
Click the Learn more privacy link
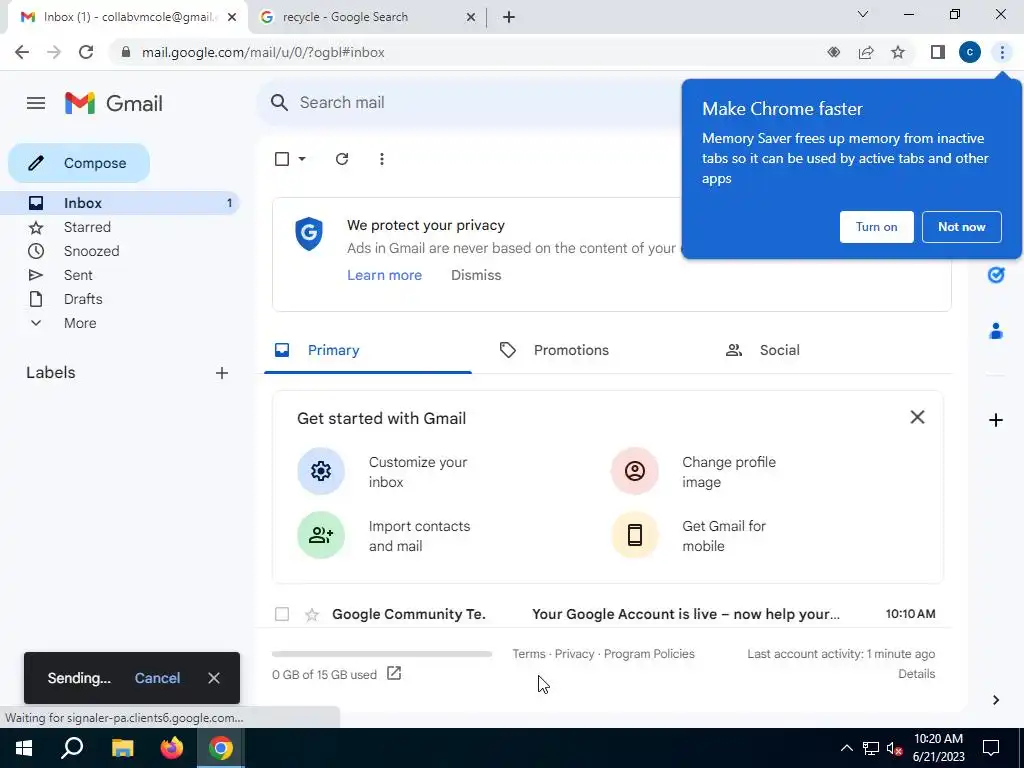[384, 276]
